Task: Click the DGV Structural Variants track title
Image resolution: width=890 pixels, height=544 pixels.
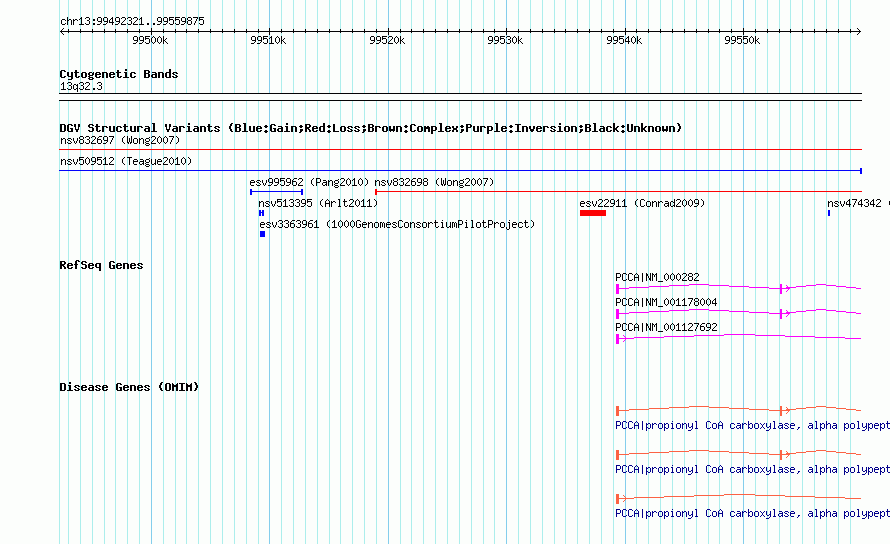Action: click(370, 128)
